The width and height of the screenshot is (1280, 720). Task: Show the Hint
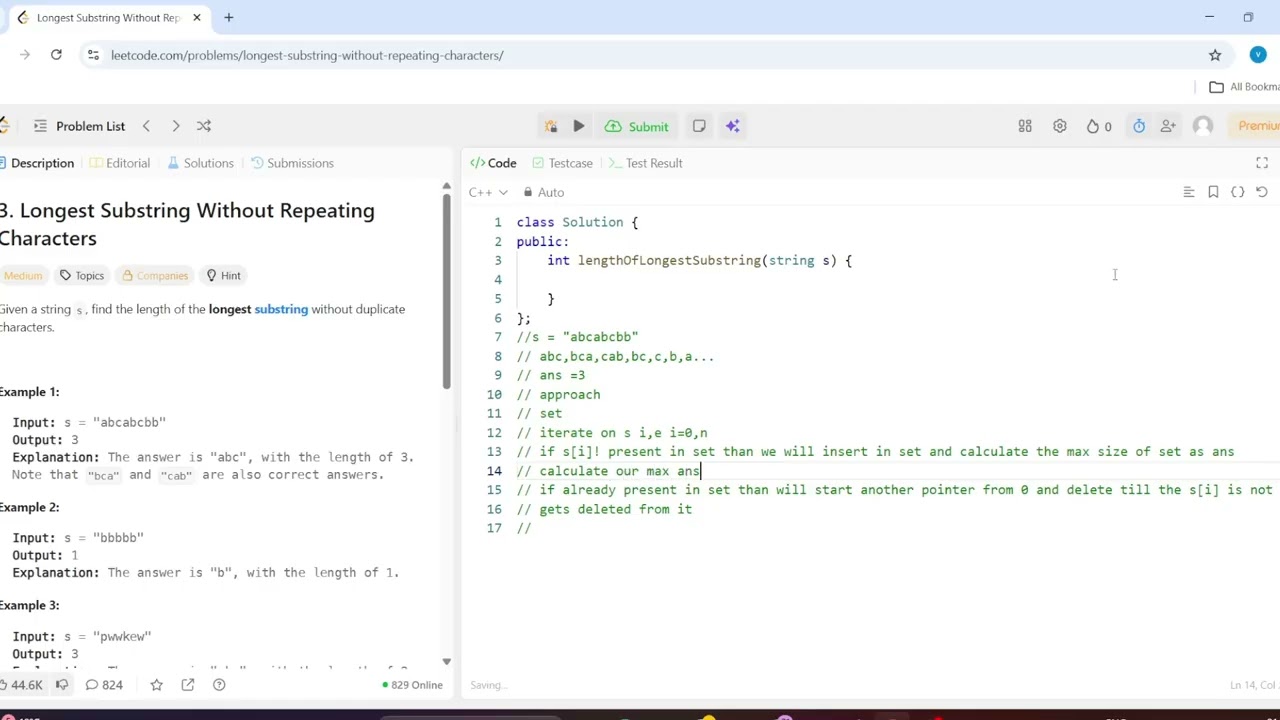click(x=223, y=275)
